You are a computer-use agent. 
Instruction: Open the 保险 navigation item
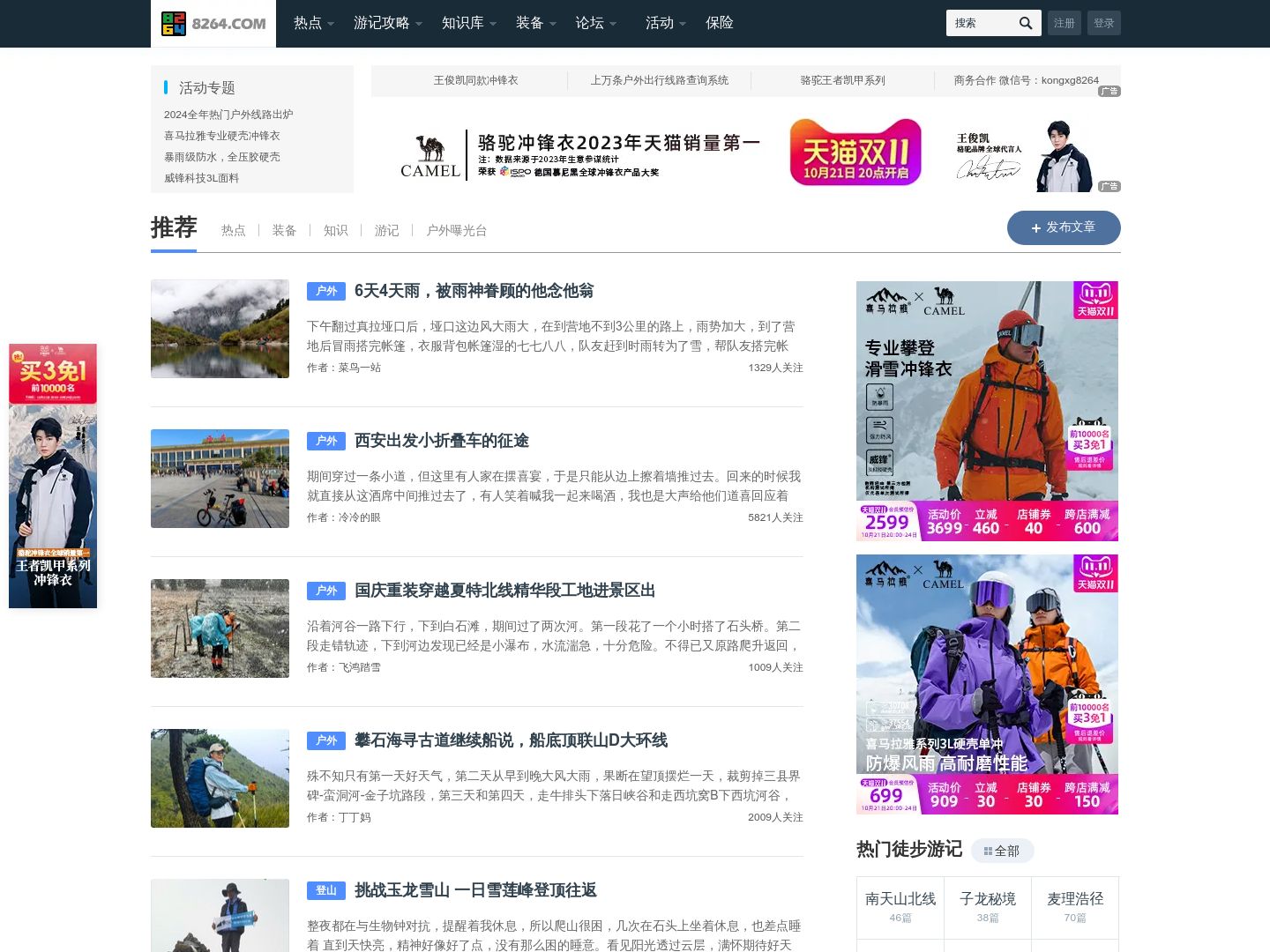(720, 23)
